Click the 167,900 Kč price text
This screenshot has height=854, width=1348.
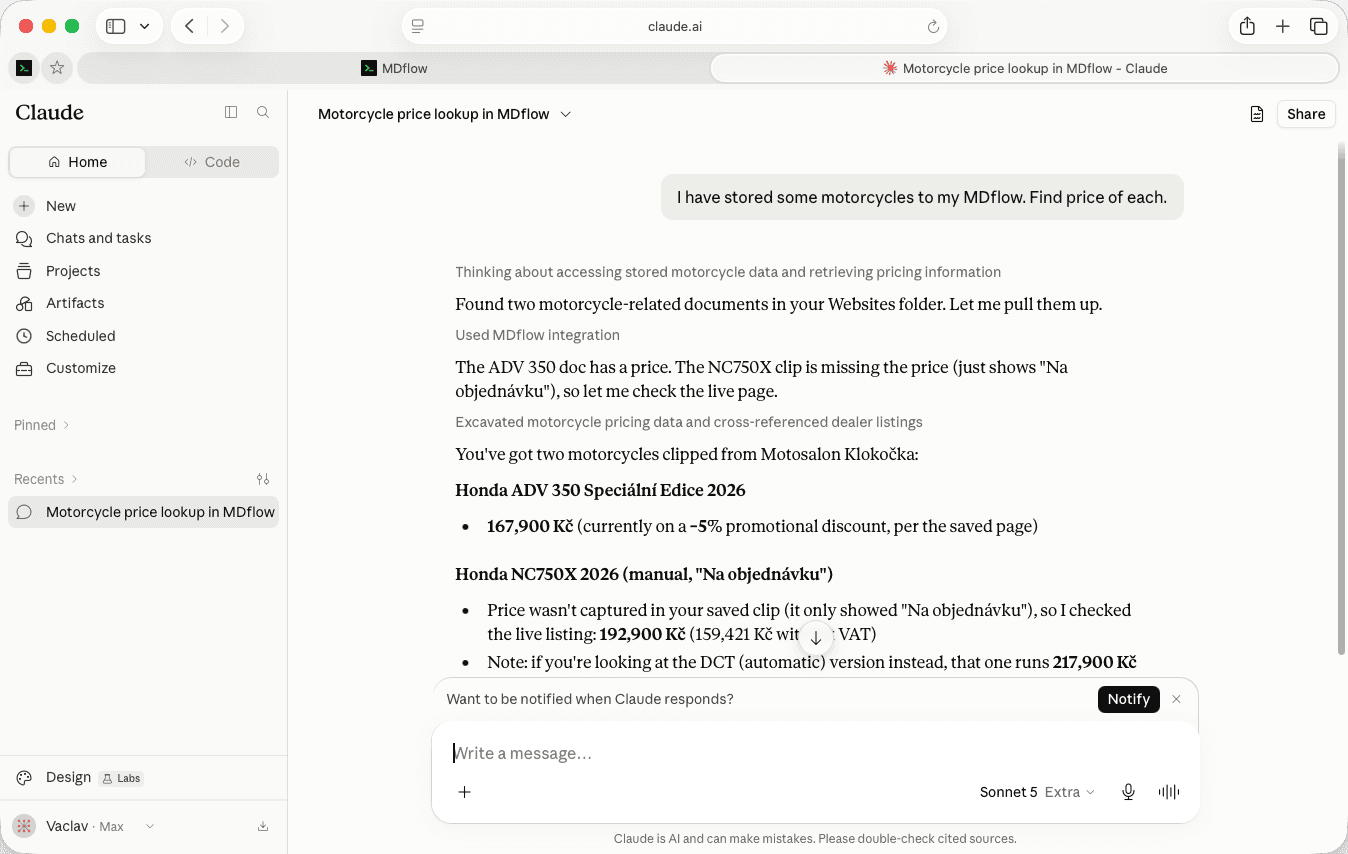click(x=530, y=526)
